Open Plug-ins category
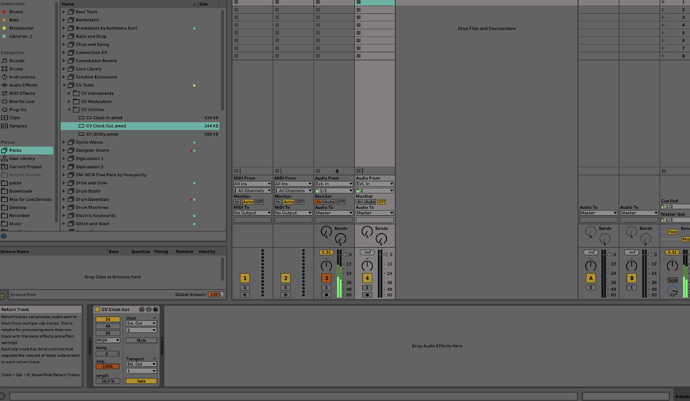 18,110
